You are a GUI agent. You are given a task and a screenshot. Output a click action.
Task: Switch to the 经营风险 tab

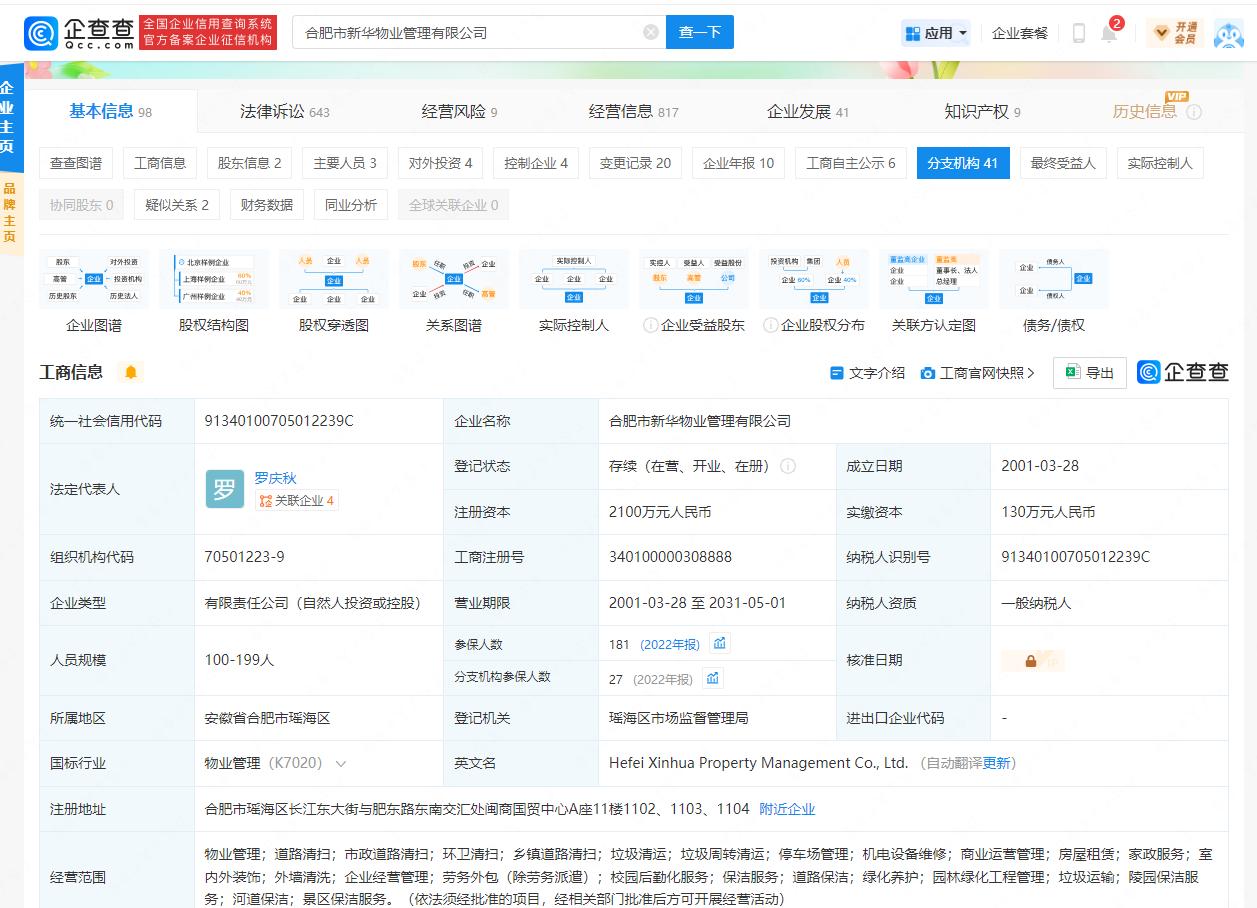(x=460, y=112)
